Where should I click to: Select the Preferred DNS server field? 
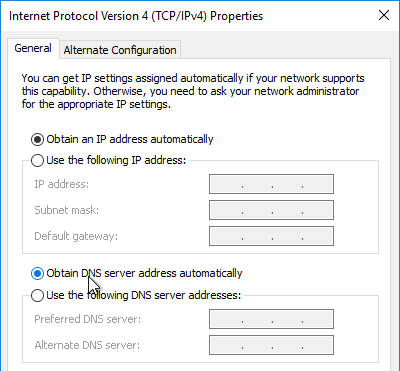(271, 319)
